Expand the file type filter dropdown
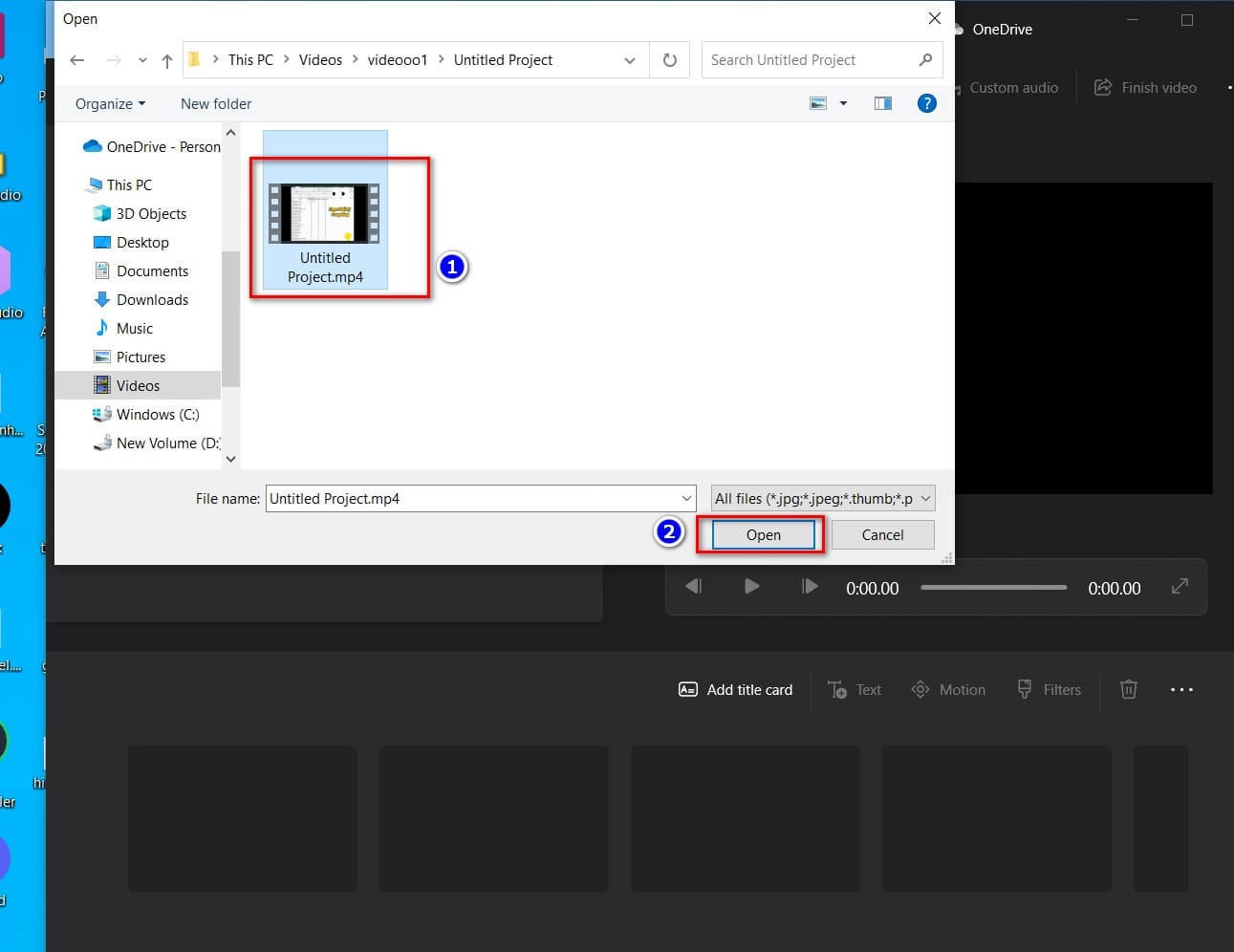 click(823, 499)
